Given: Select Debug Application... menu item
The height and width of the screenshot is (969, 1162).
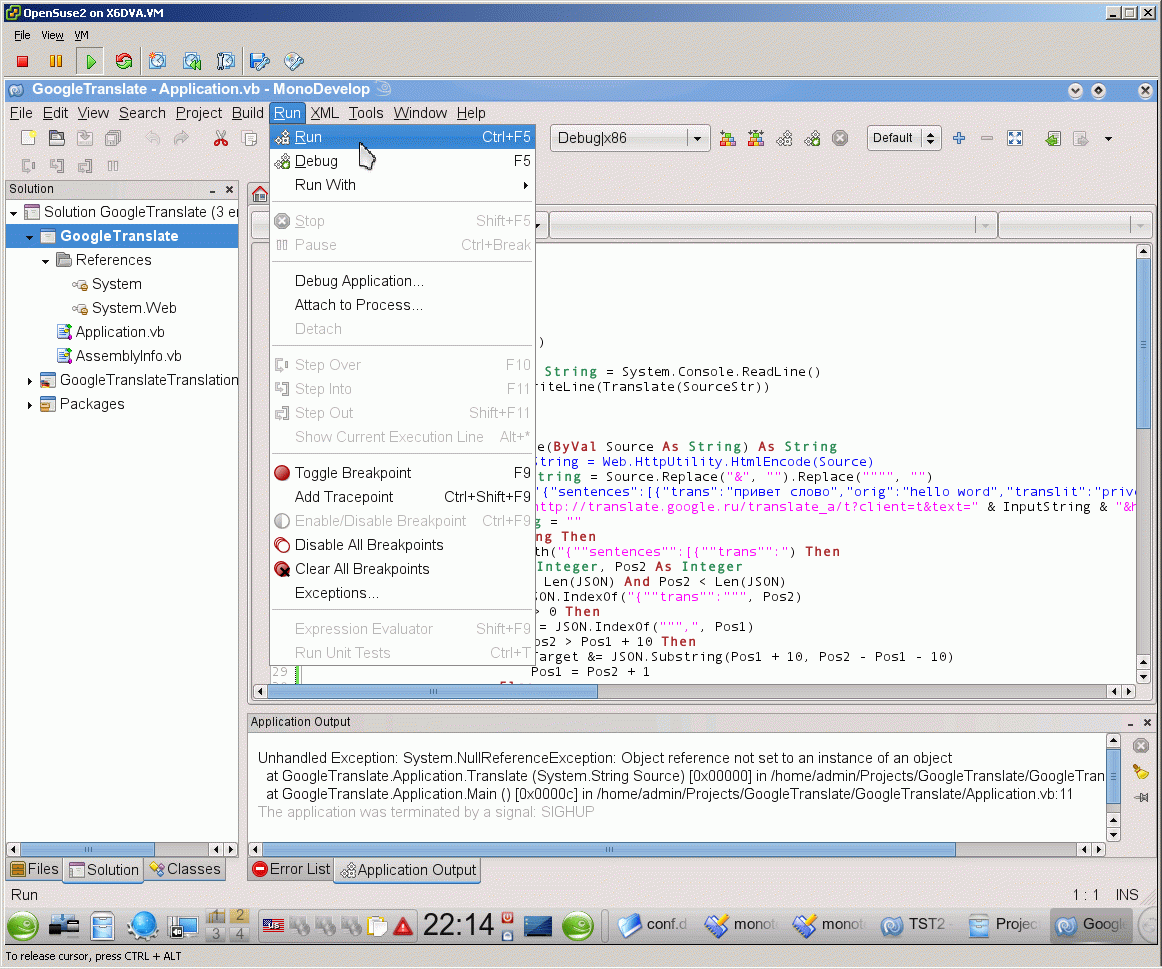Looking at the screenshot, I should point(402,281).
